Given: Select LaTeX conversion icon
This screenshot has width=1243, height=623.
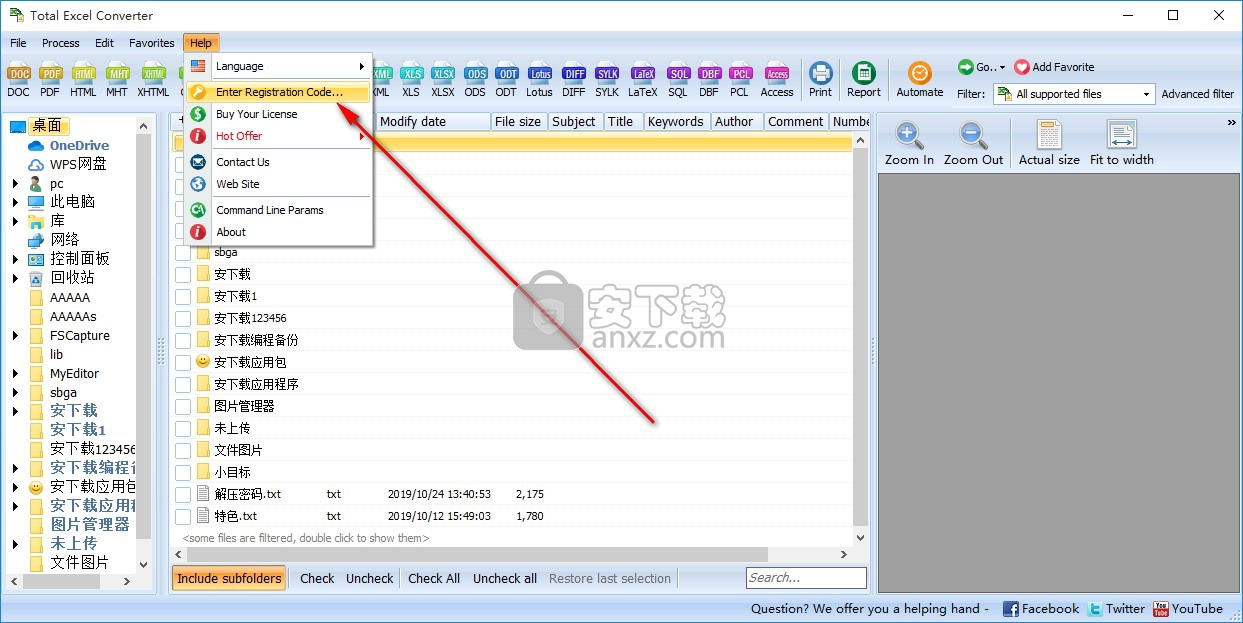Looking at the screenshot, I should coord(643,80).
